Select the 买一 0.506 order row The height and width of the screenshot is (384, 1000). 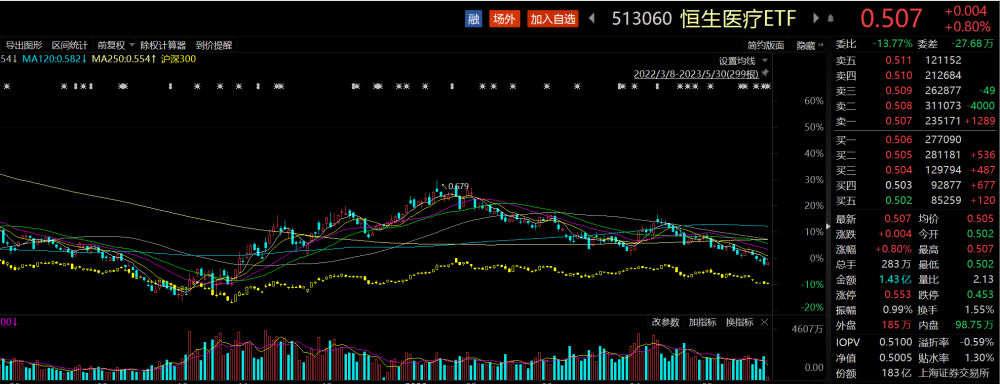[x=916, y=140]
